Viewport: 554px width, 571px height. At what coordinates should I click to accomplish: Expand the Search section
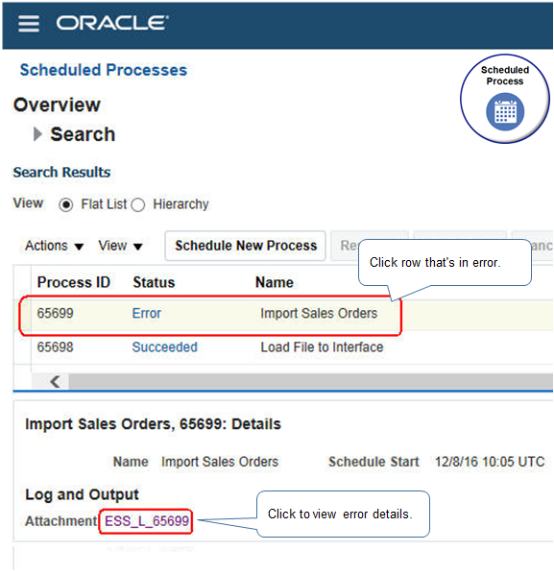tap(38, 134)
